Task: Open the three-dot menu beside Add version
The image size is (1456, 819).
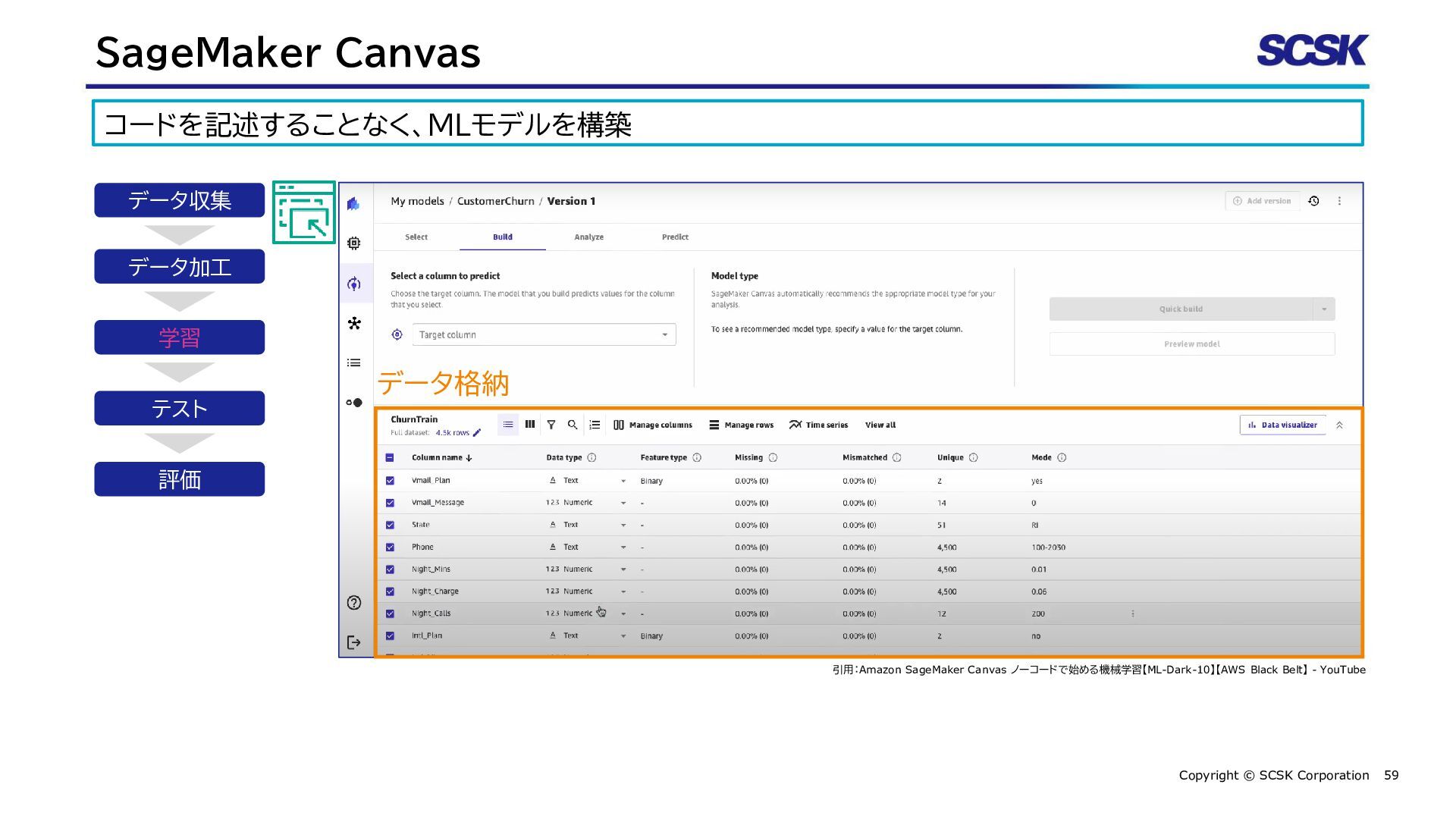Action: [1339, 201]
